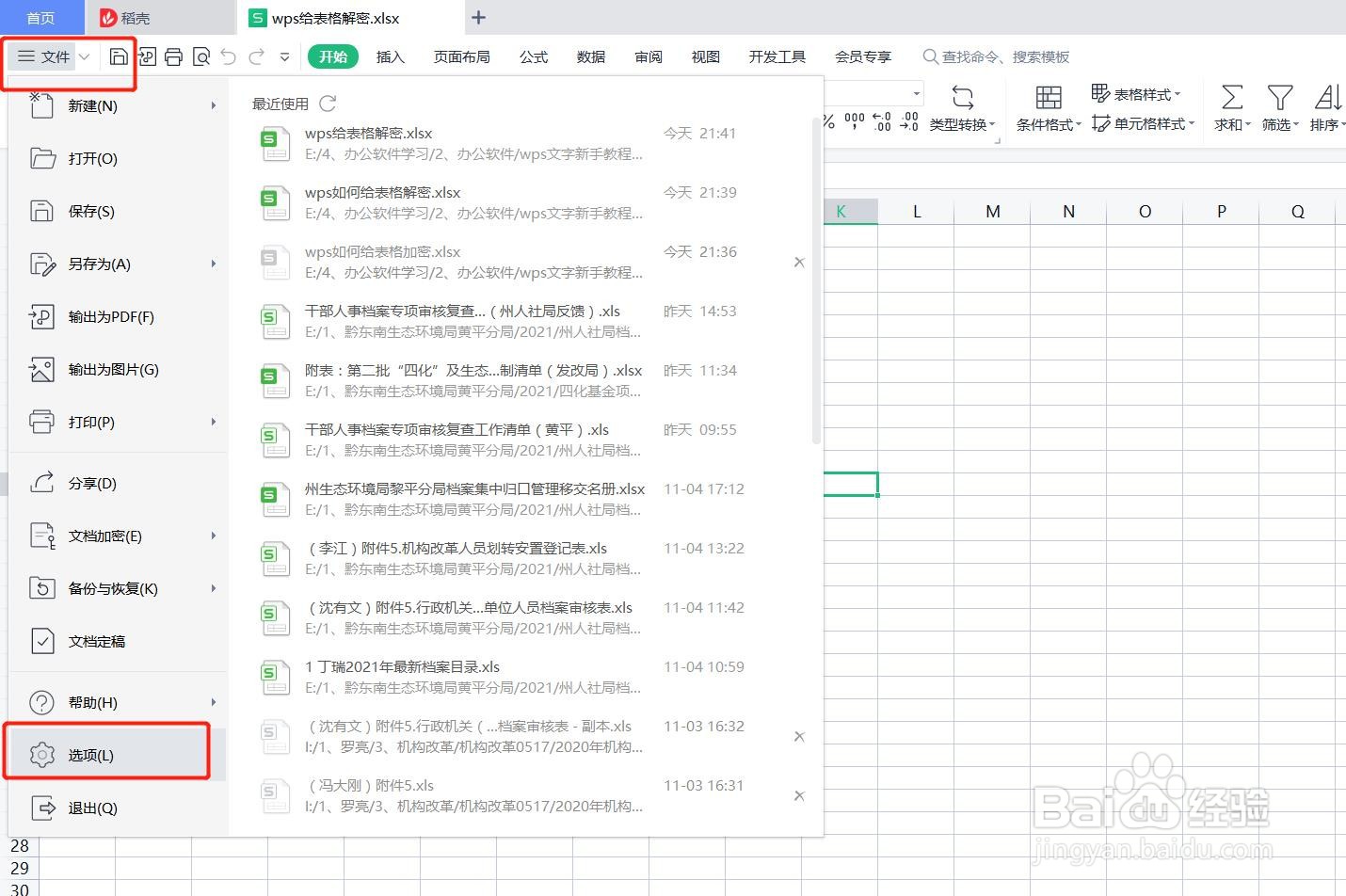Click Open (打开) in file menu
The width and height of the screenshot is (1346, 896).
[x=119, y=158]
